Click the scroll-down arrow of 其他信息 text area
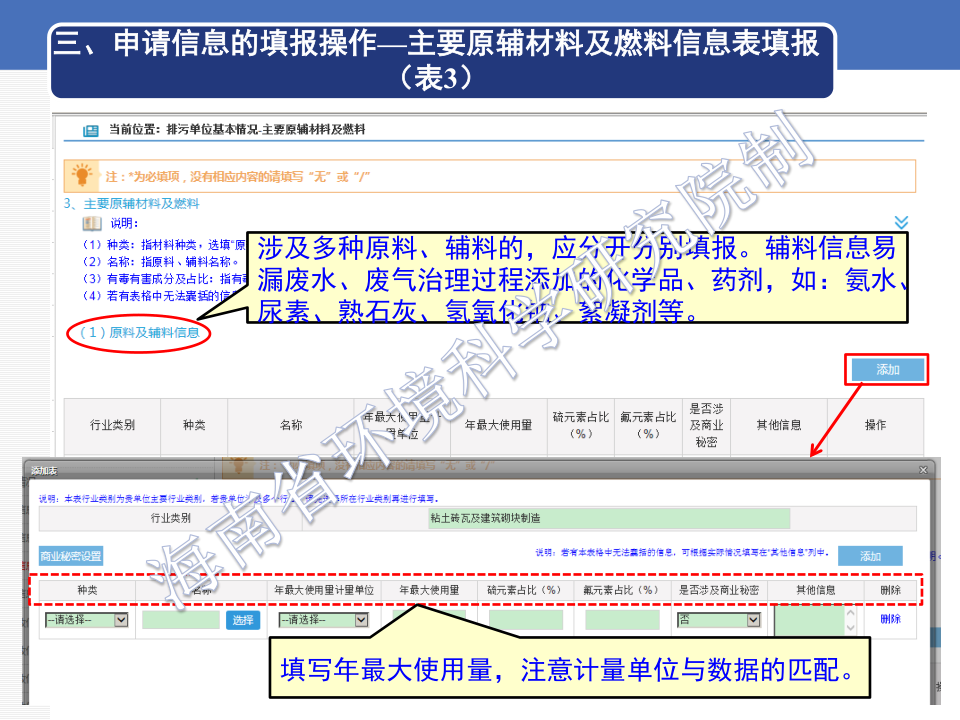The image size is (960, 720). [850, 628]
